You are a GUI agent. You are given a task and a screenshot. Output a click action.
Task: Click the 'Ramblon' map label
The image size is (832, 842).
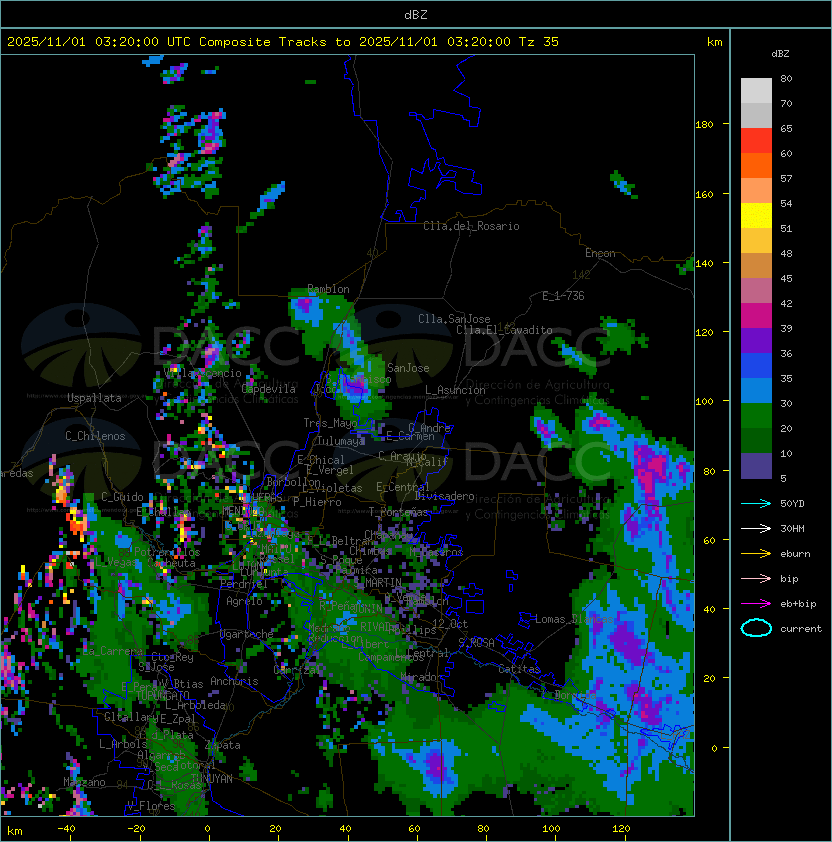(x=328, y=289)
